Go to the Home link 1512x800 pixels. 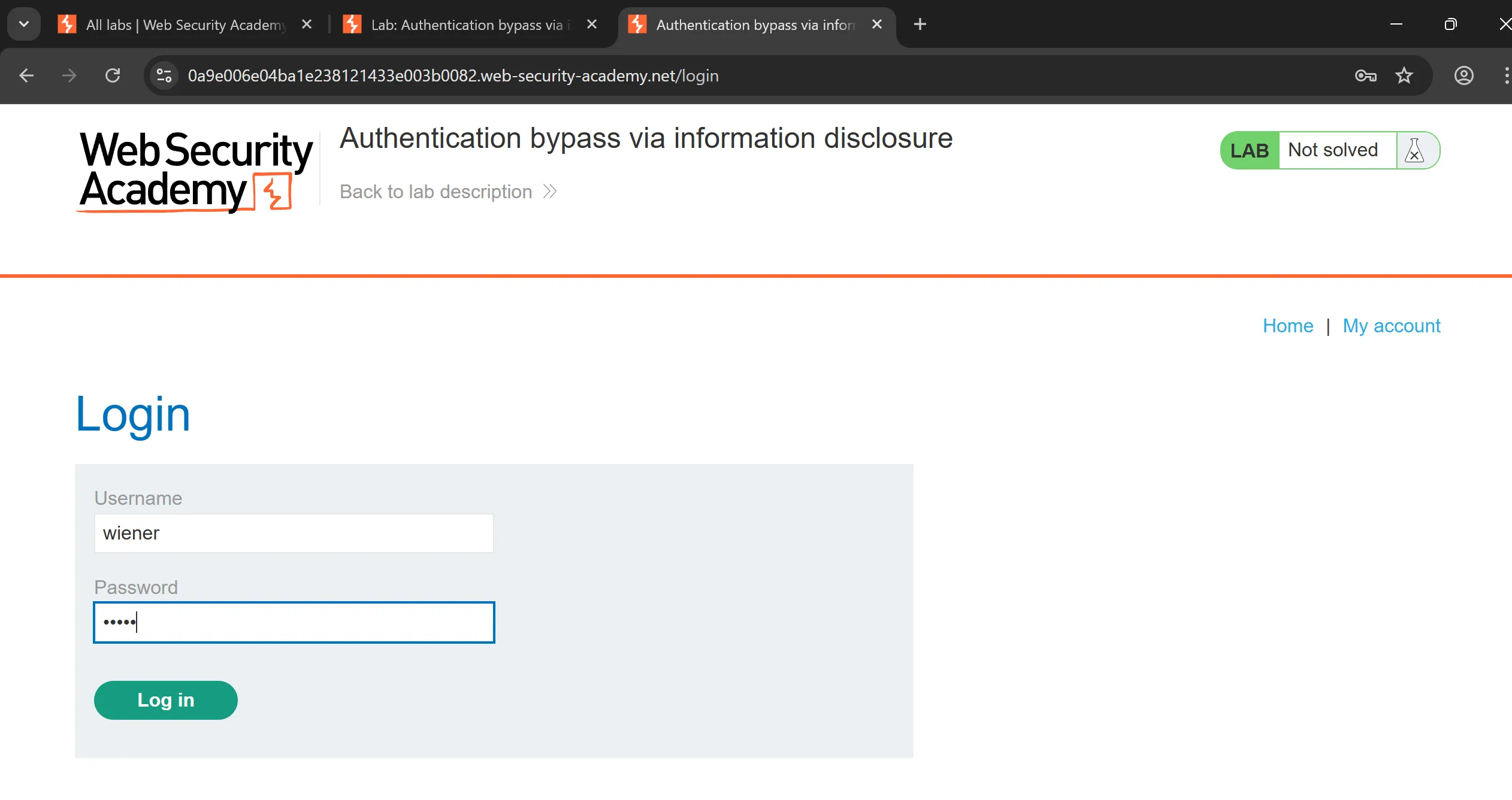[1287, 326]
